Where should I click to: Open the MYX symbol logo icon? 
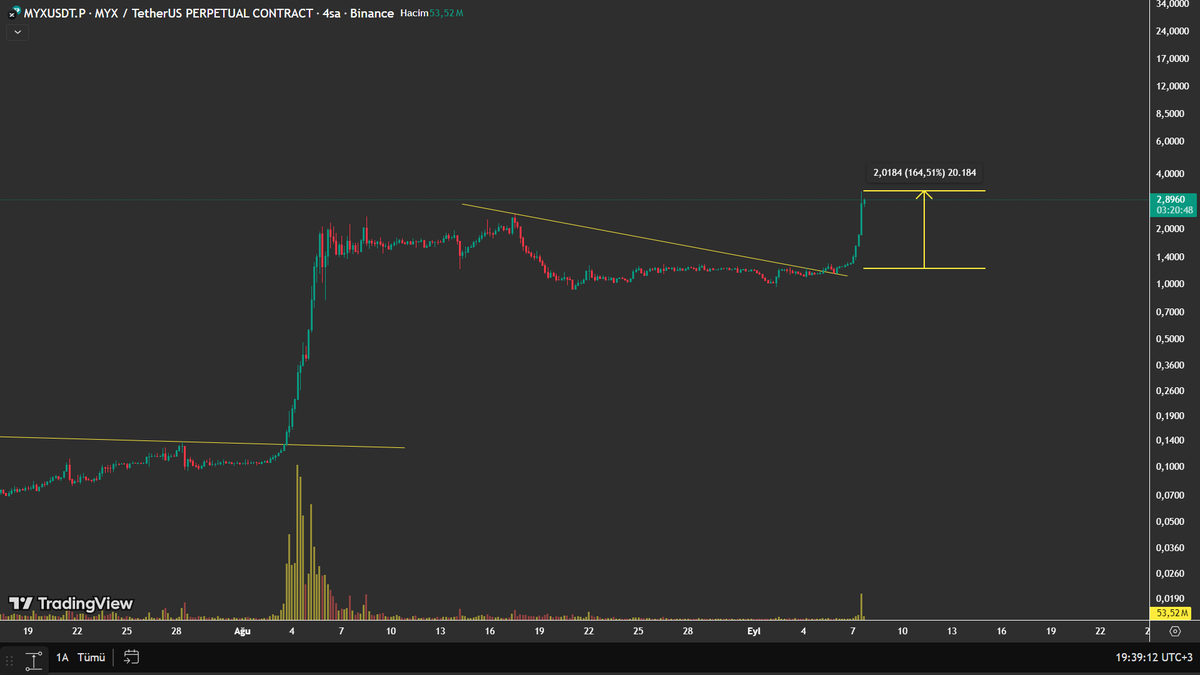(14, 14)
